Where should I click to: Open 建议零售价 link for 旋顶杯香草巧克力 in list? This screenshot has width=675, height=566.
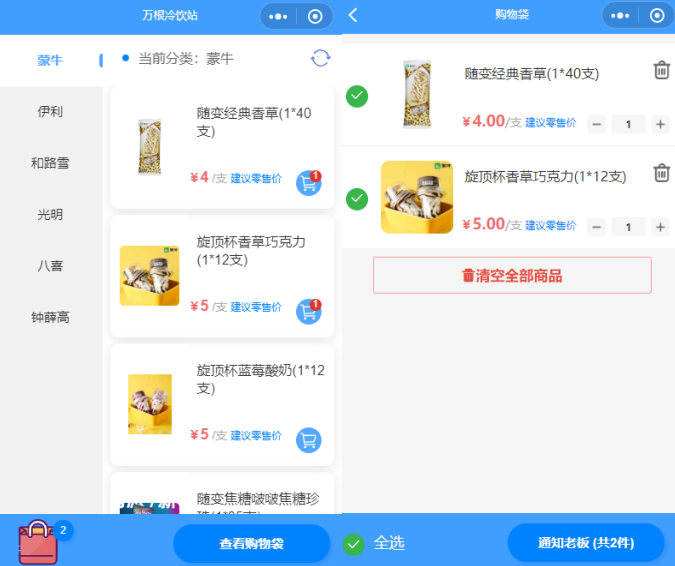click(x=256, y=307)
